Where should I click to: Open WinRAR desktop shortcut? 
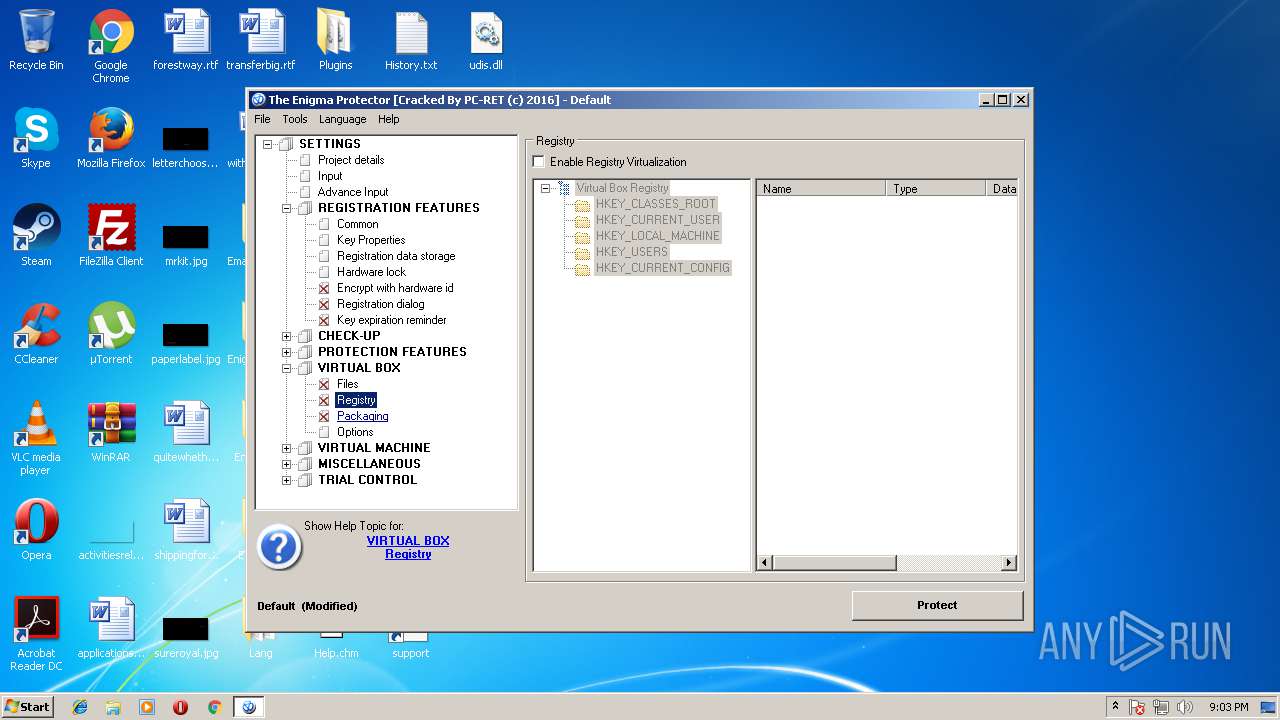(111, 432)
